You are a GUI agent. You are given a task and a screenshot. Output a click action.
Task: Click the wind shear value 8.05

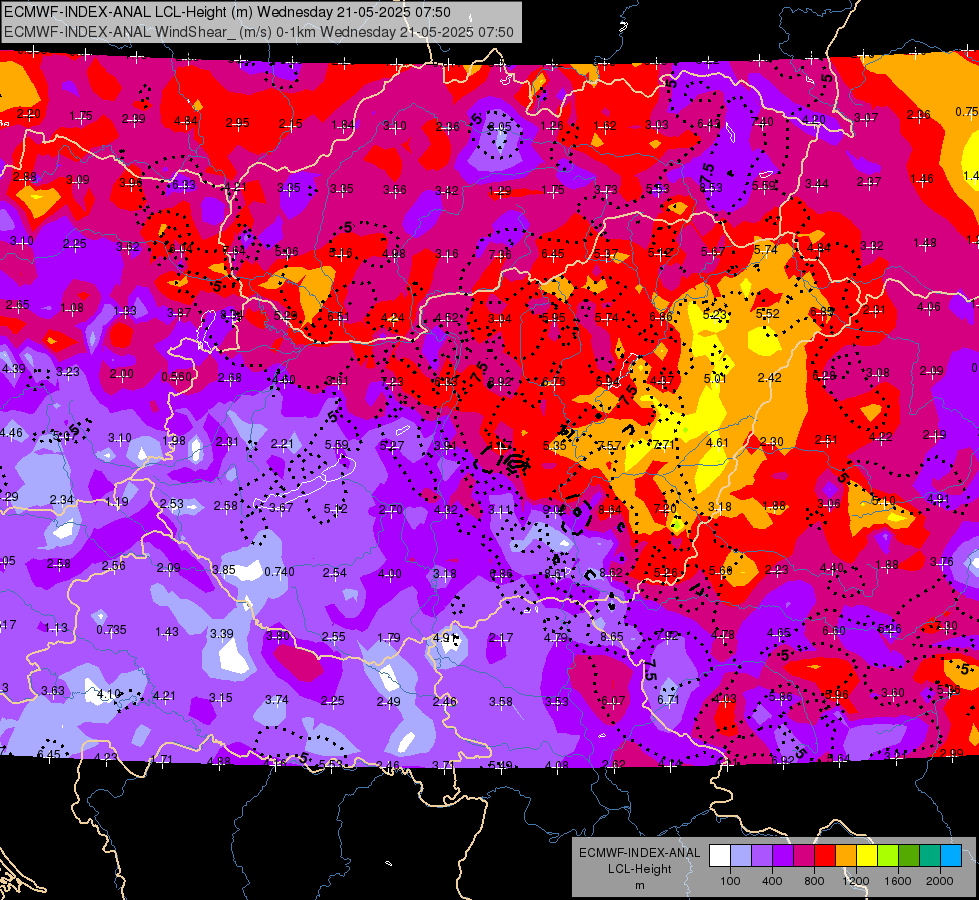click(499, 127)
